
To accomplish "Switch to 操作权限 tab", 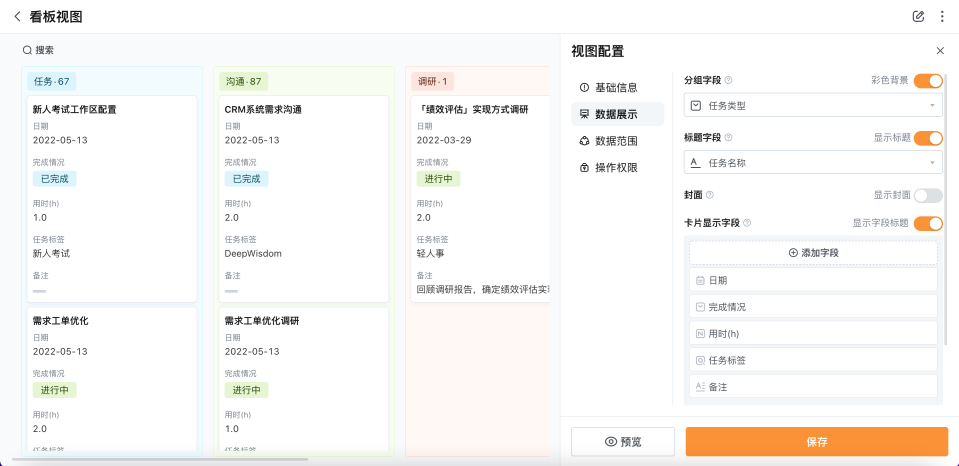I will (617, 168).
